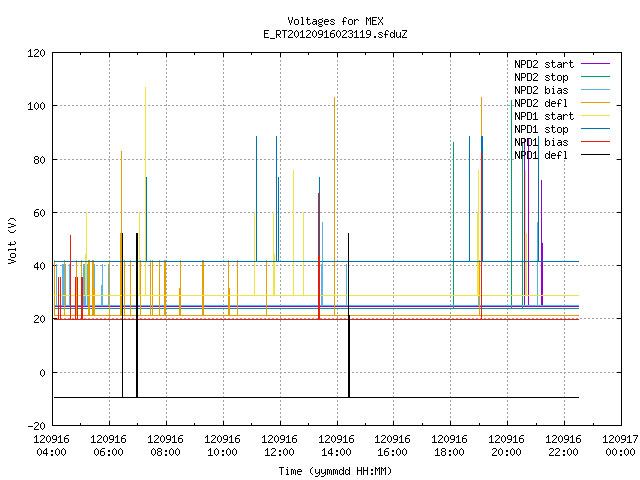The height and width of the screenshot is (480, 640).
Task: Select the 'NPD1 stop' legend label
Action: [541, 129]
